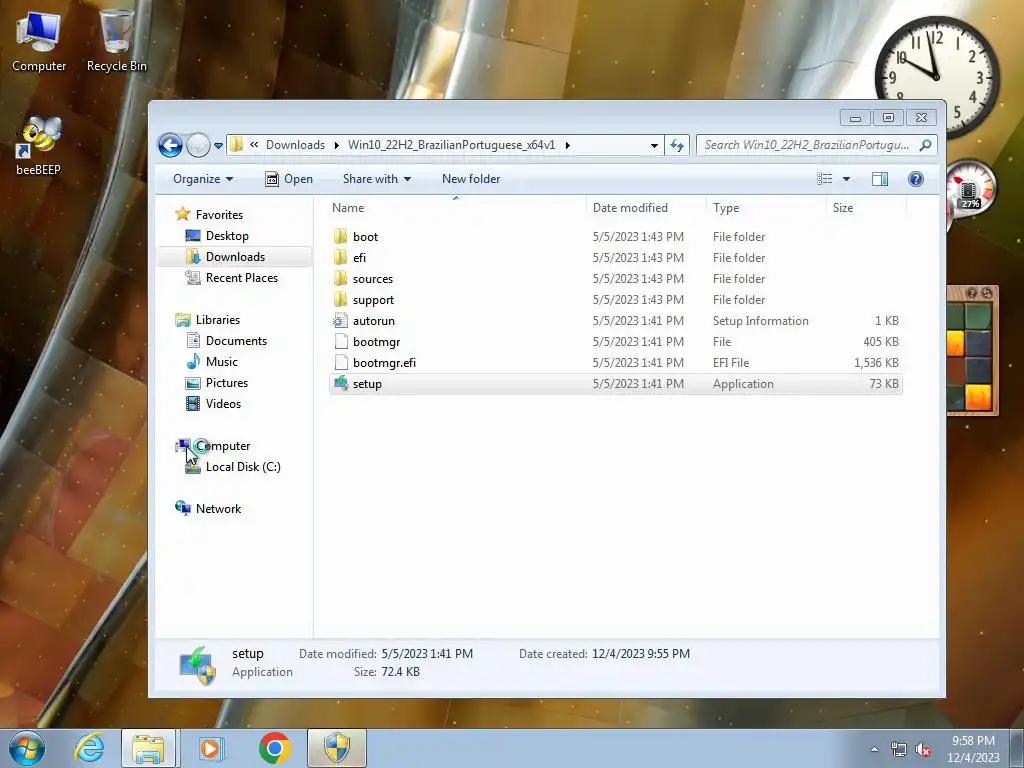The width and height of the screenshot is (1024, 768).
Task: Click the '73 KB' size of setup
Action: click(x=883, y=384)
